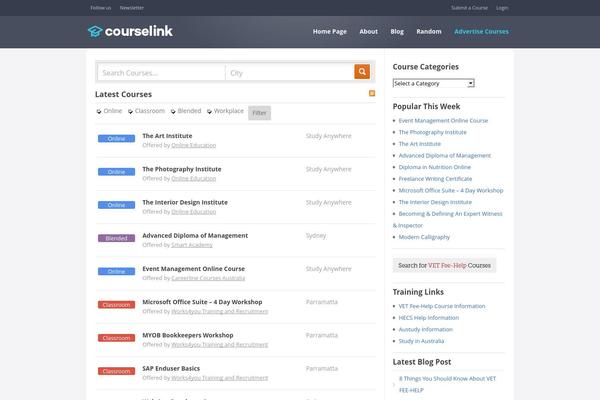The image size is (600, 400).
Task: Tick the Blended filter checkbox
Action: click(173, 111)
